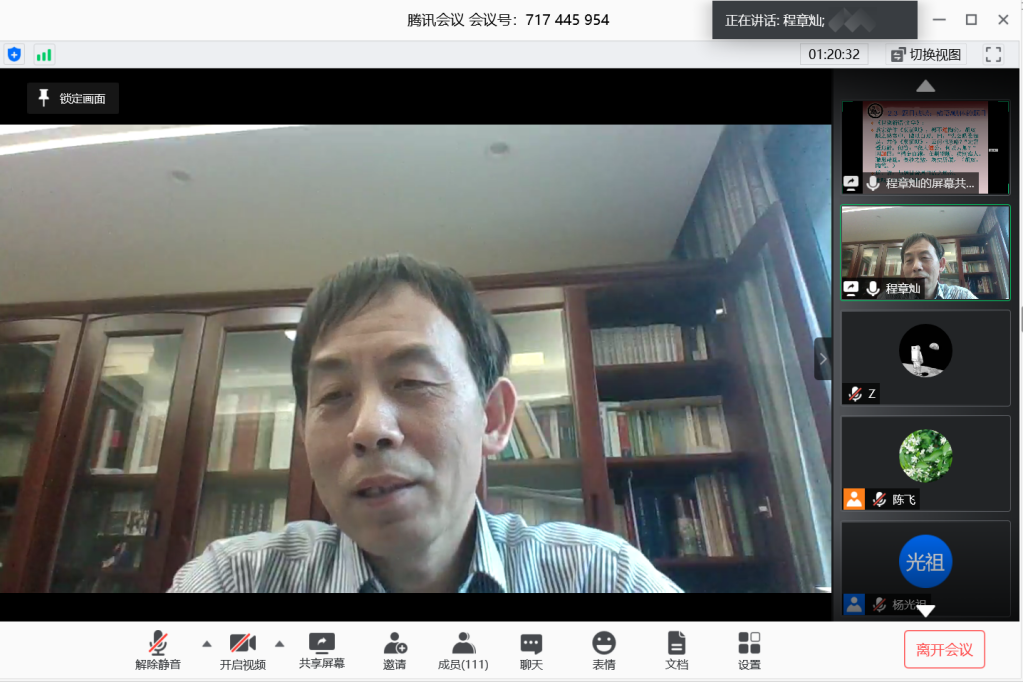Open the Settings (设置) panel

click(x=749, y=650)
